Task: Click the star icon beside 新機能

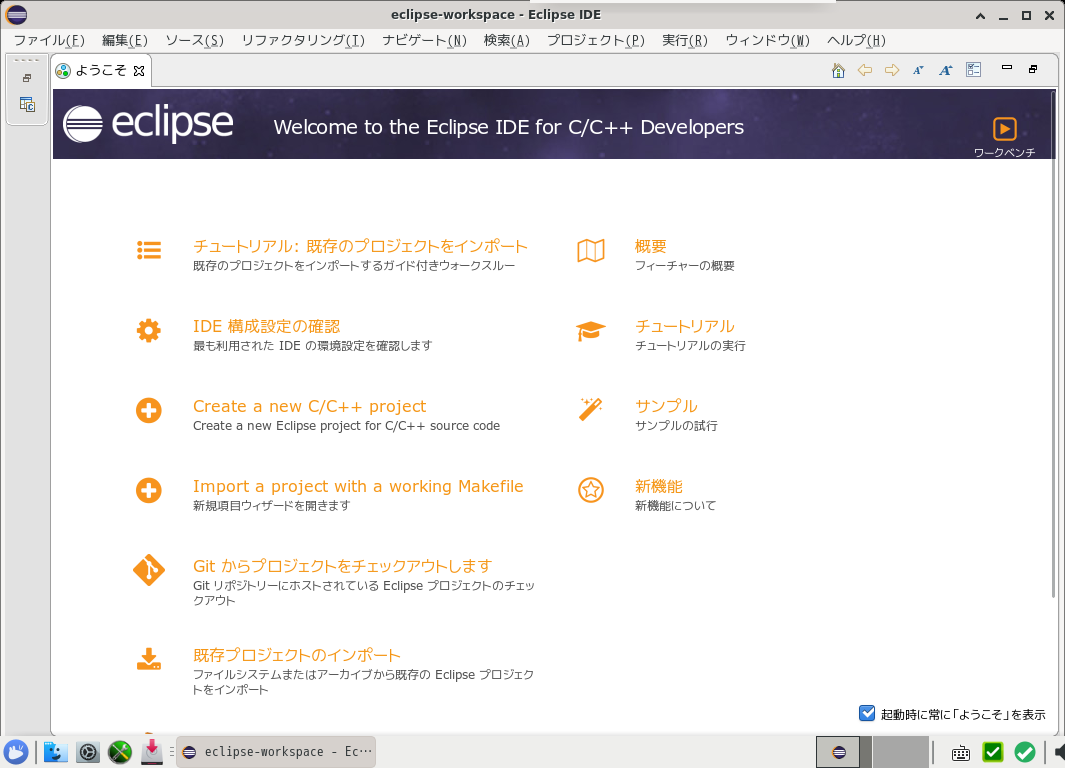Action: click(x=591, y=490)
